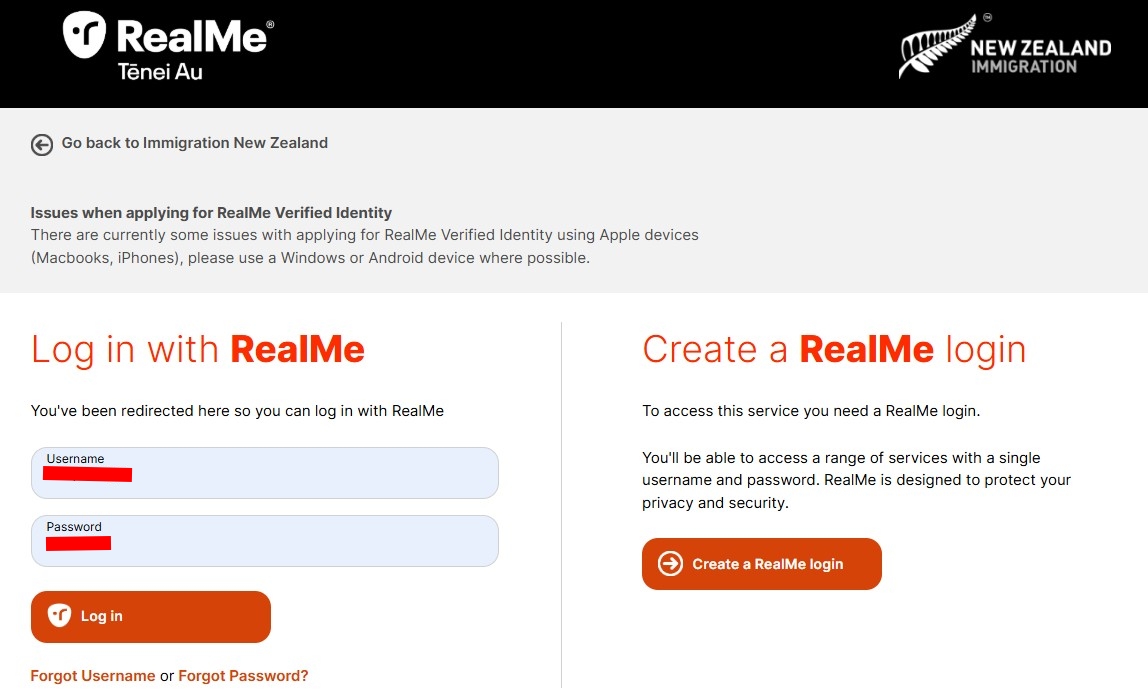Click the RealMe wordmark in the header
Viewport: 1148px width, 697px height.
pos(195,36)
